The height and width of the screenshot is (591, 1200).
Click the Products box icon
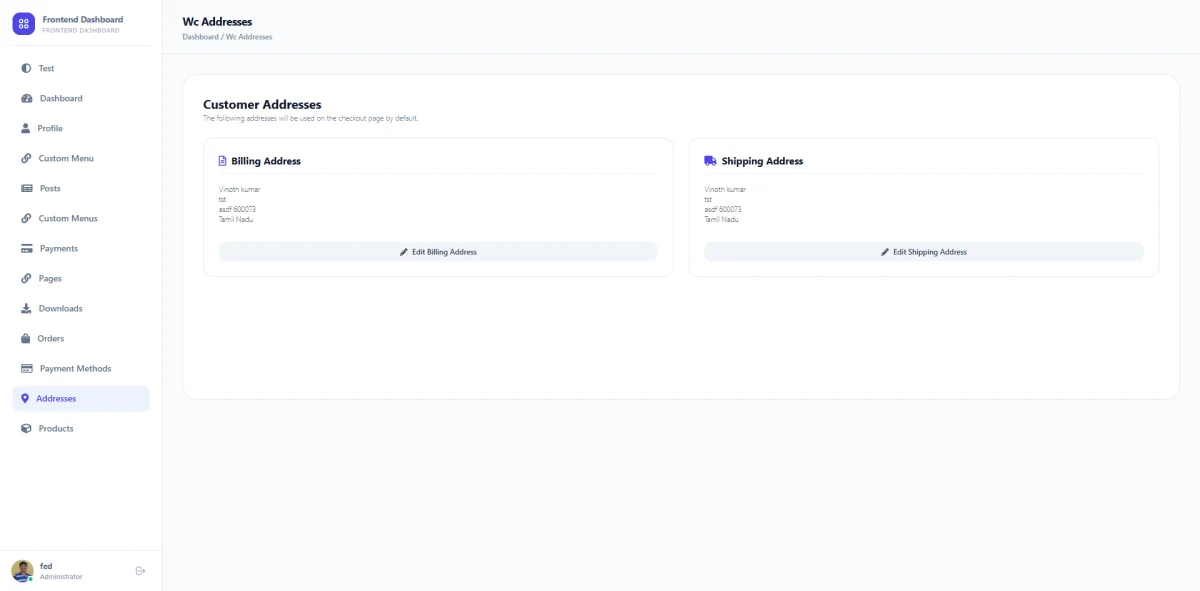(x=27, y=429)
